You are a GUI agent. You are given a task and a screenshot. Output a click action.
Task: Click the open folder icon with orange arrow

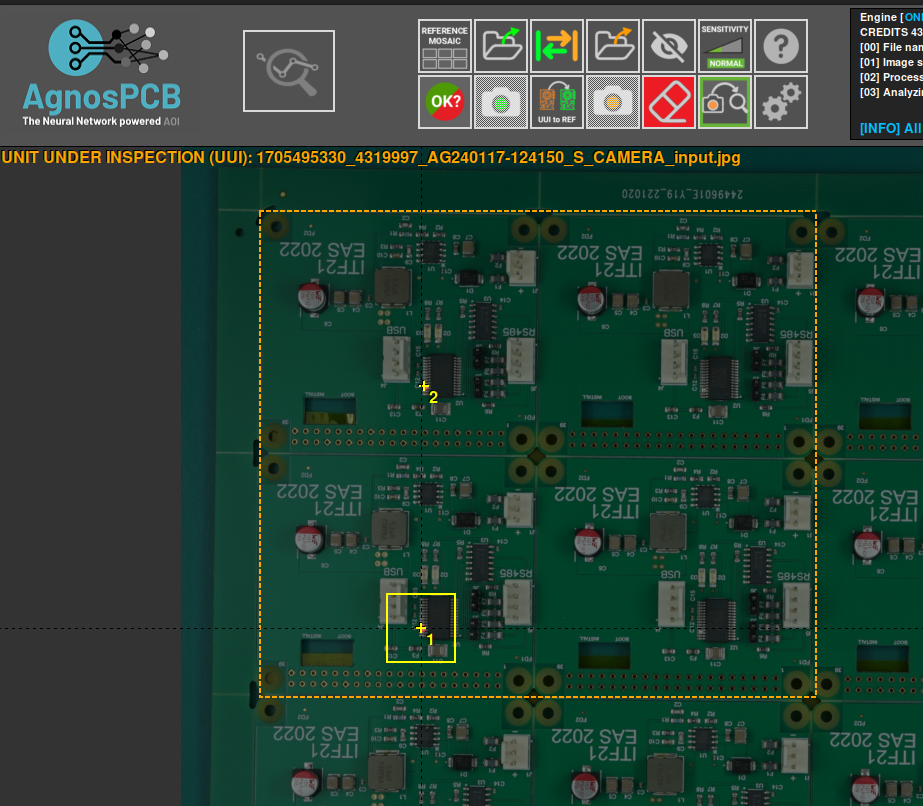point(613,46)
